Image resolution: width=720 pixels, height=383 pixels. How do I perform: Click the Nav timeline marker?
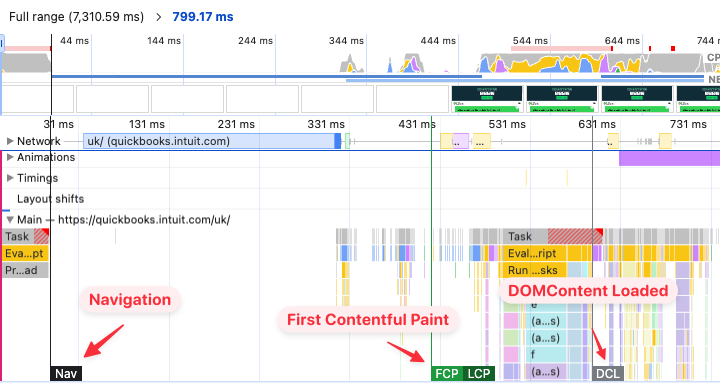coord(66,374)
